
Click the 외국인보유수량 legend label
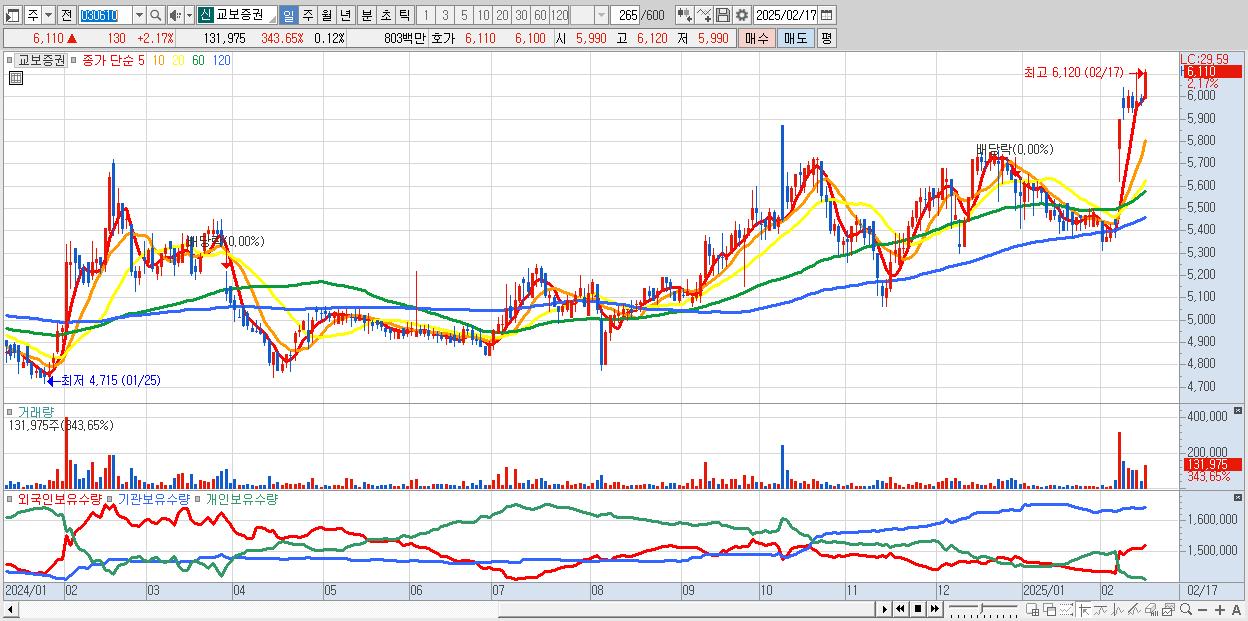[x=60, y=498]
